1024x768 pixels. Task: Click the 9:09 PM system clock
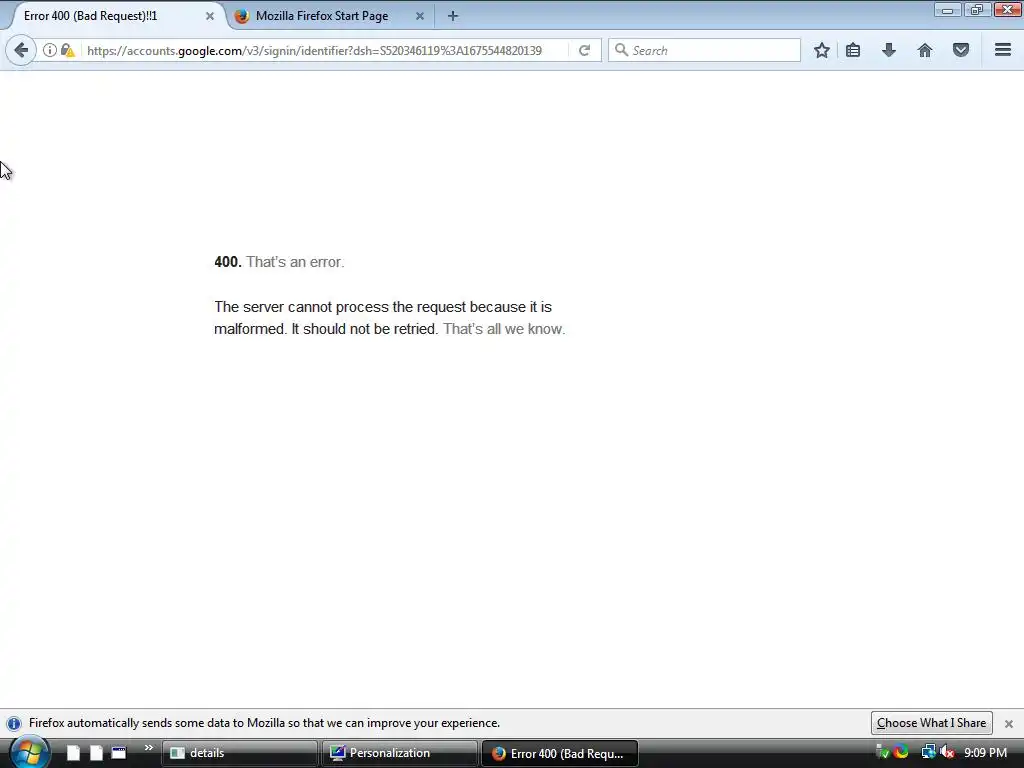point(985,753)
